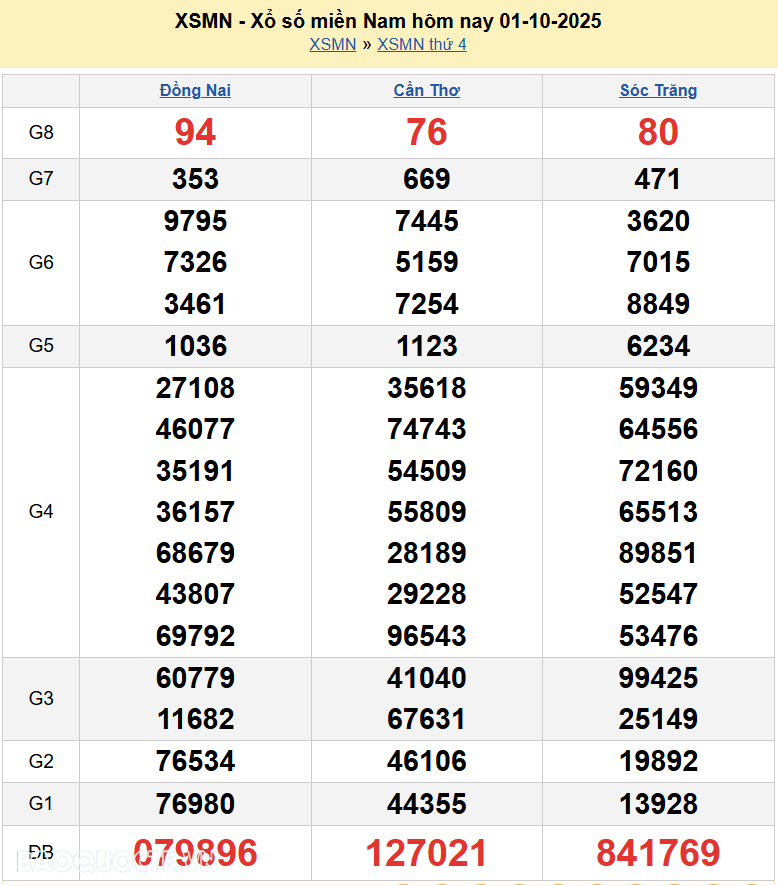Click Sóc Trăng G2 number 19892
Viewport: 778px width, 885px height.
[658, 761]
